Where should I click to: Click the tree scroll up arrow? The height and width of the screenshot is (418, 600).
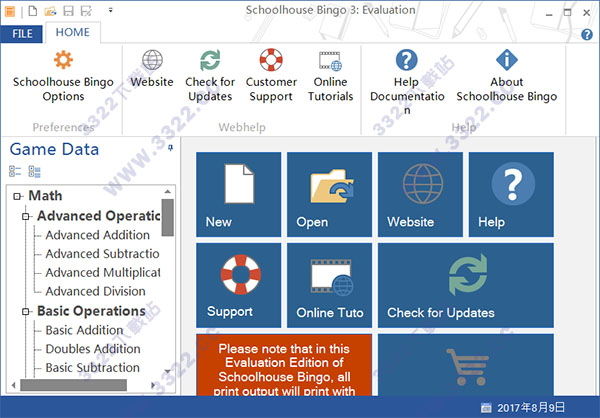tap(167, 191)
